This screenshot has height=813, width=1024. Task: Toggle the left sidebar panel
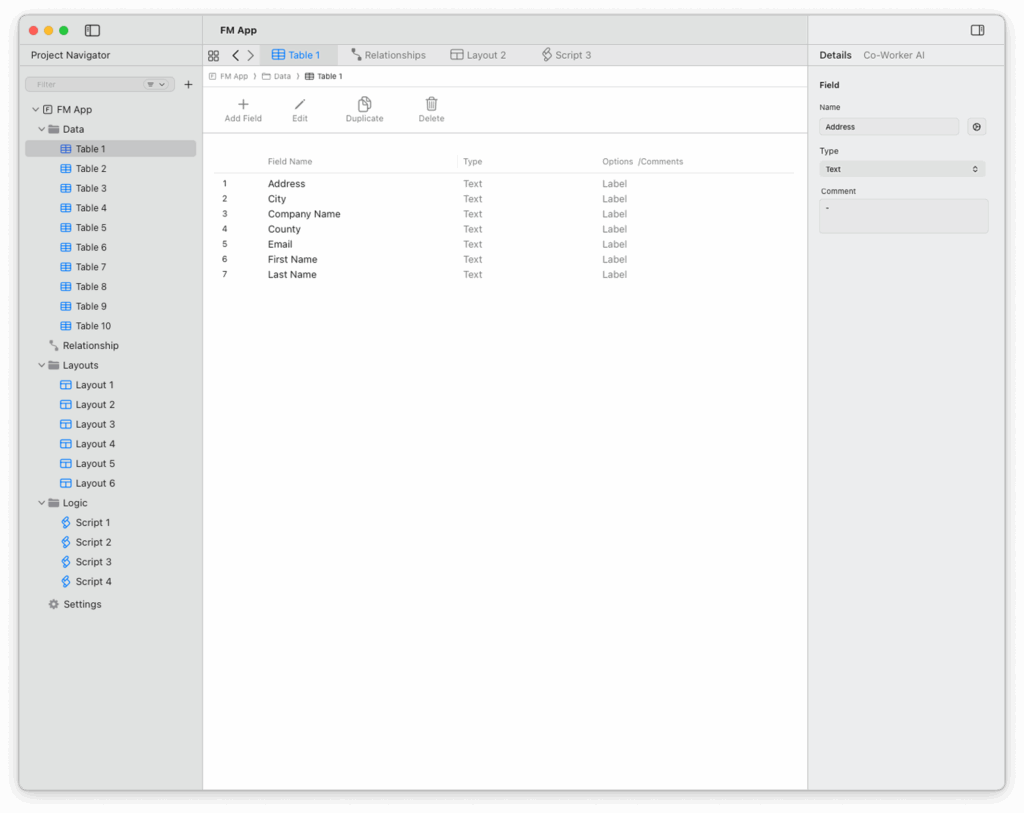tap(92, 31)
